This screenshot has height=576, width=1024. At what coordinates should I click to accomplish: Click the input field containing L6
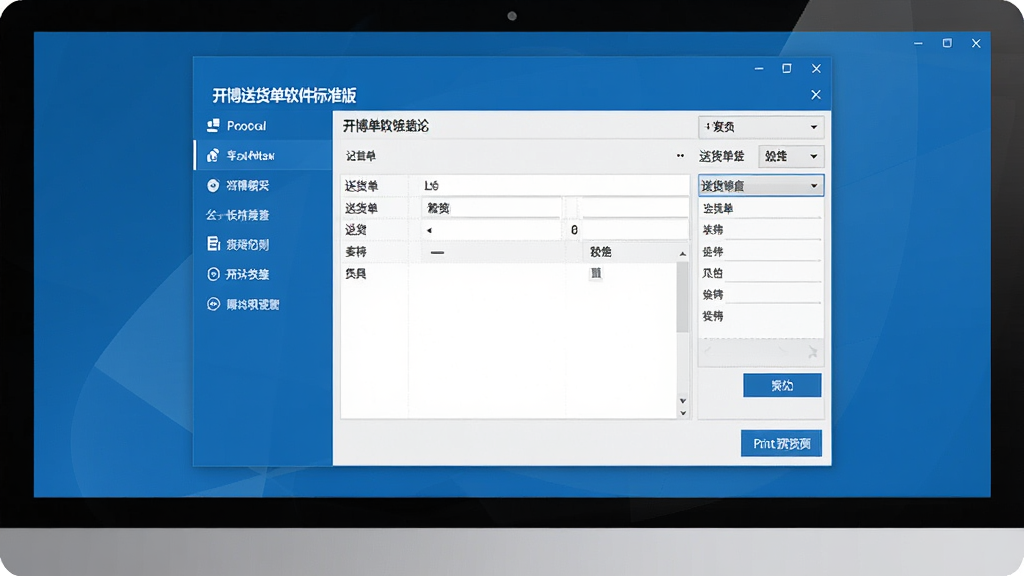point(554,185)
